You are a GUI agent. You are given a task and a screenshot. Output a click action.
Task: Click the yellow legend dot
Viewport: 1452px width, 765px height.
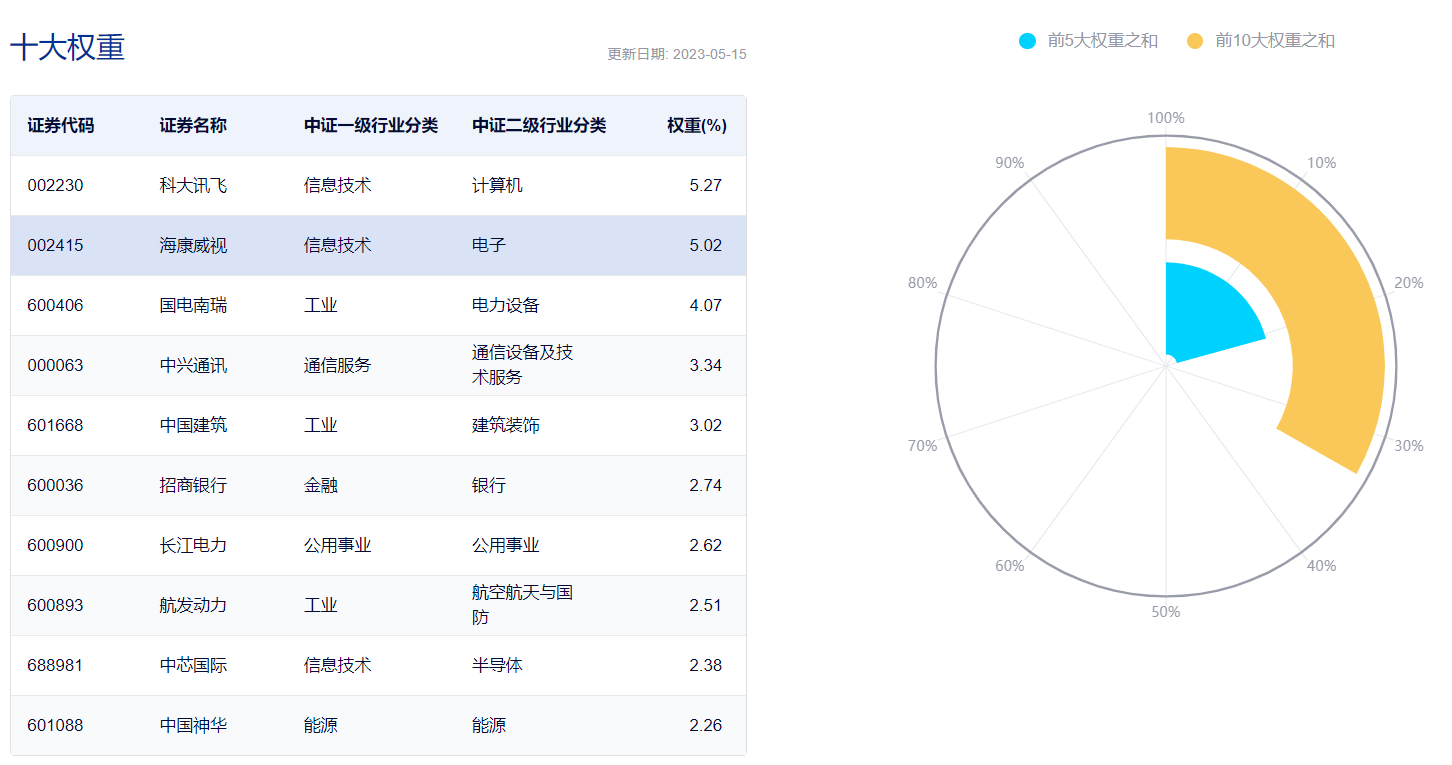(x=1196, y=41)
